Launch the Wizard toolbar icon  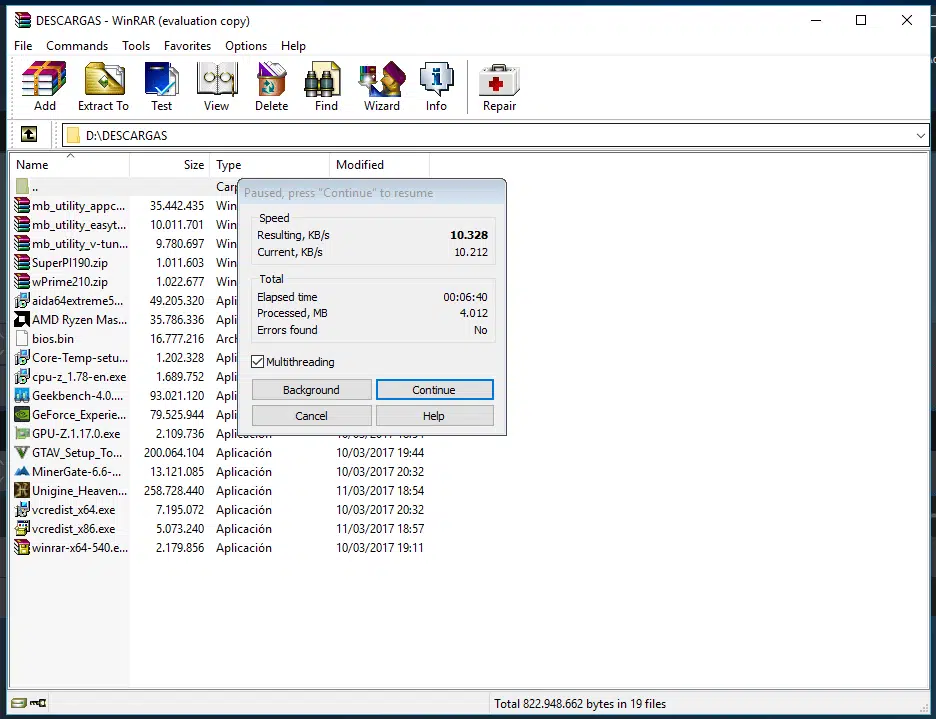pyautogui.click(x=382, y=79)
